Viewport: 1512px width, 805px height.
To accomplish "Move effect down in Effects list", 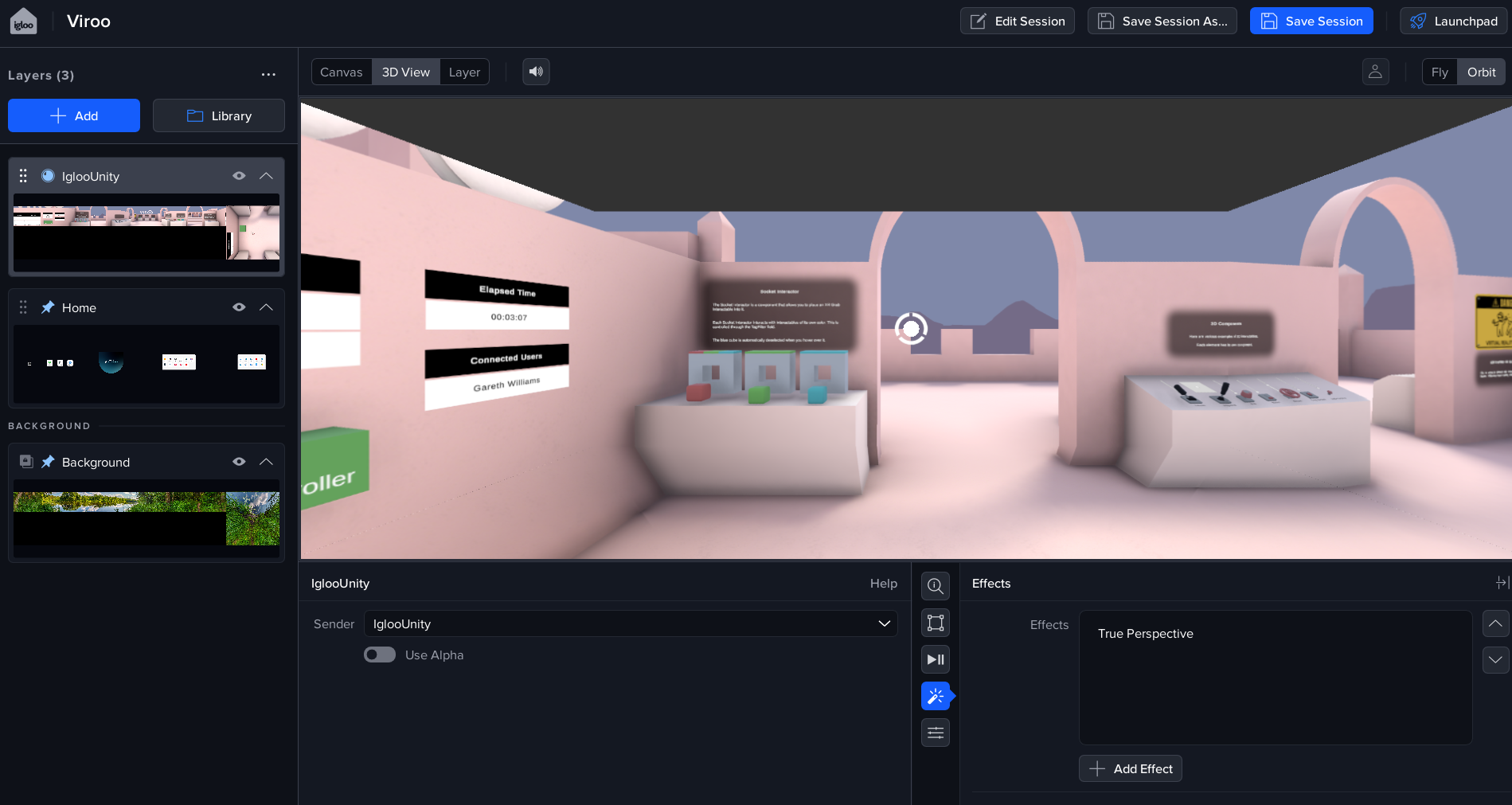I will tap(1495, 660).
